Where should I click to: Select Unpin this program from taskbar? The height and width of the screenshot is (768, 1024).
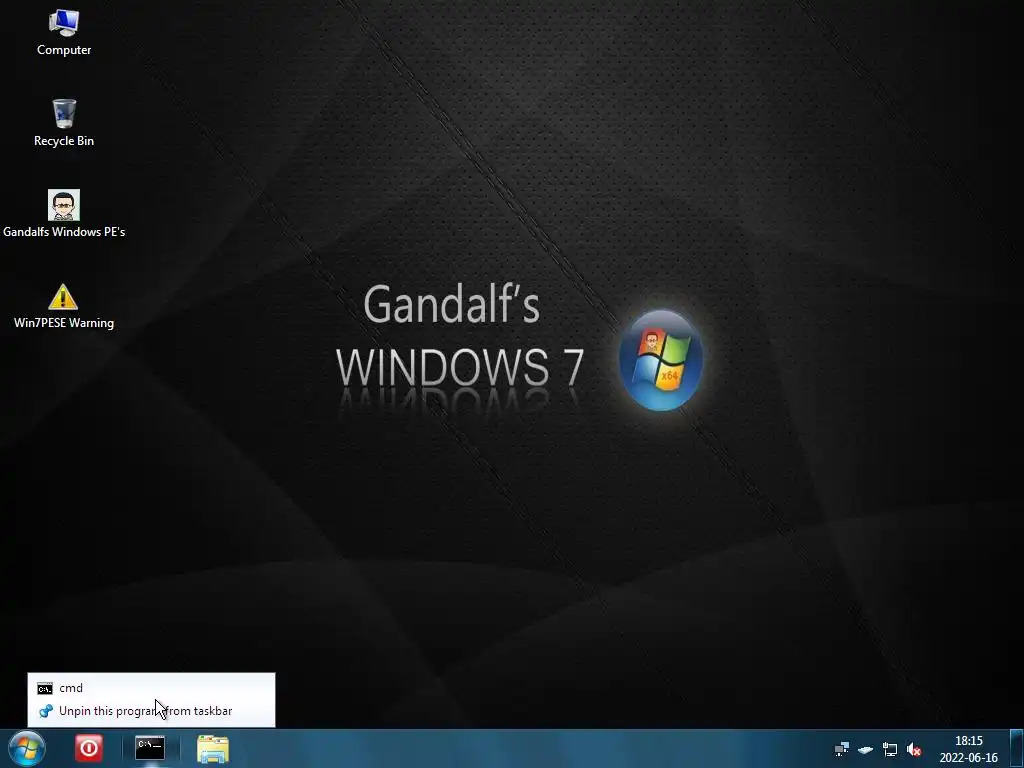pos(152,711)
